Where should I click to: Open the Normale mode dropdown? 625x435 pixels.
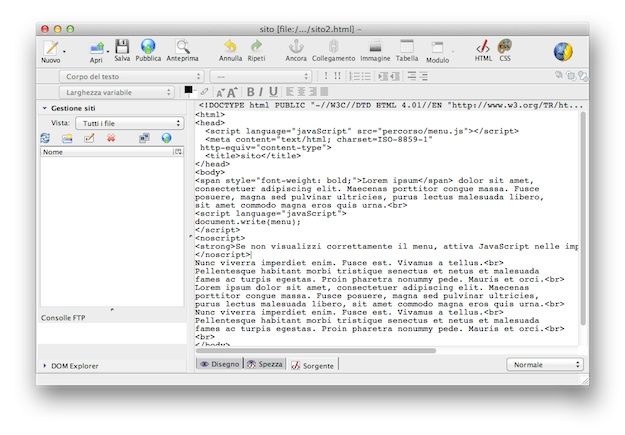coord(545,364)
